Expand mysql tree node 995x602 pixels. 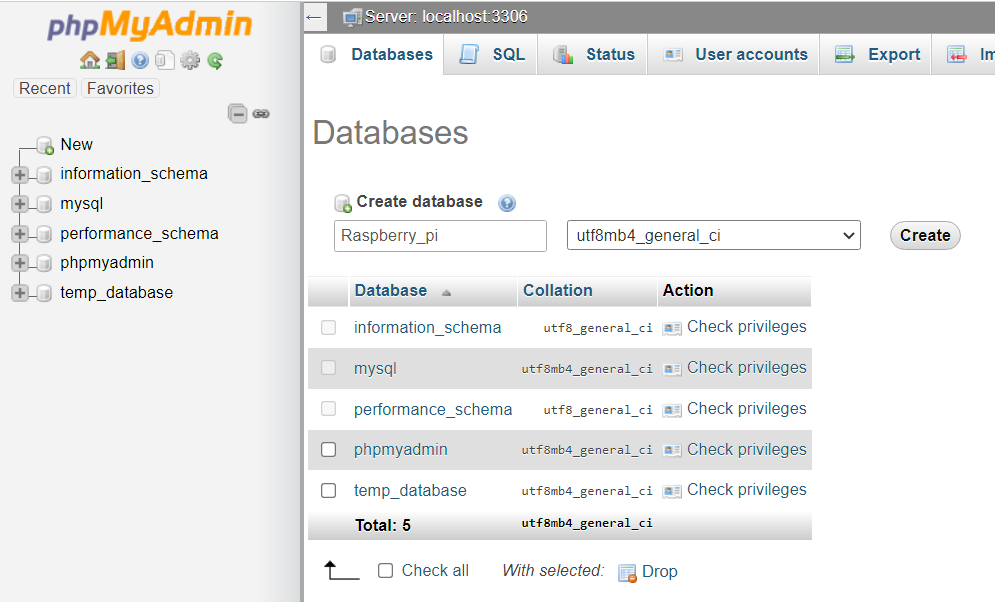coord(20,204)
